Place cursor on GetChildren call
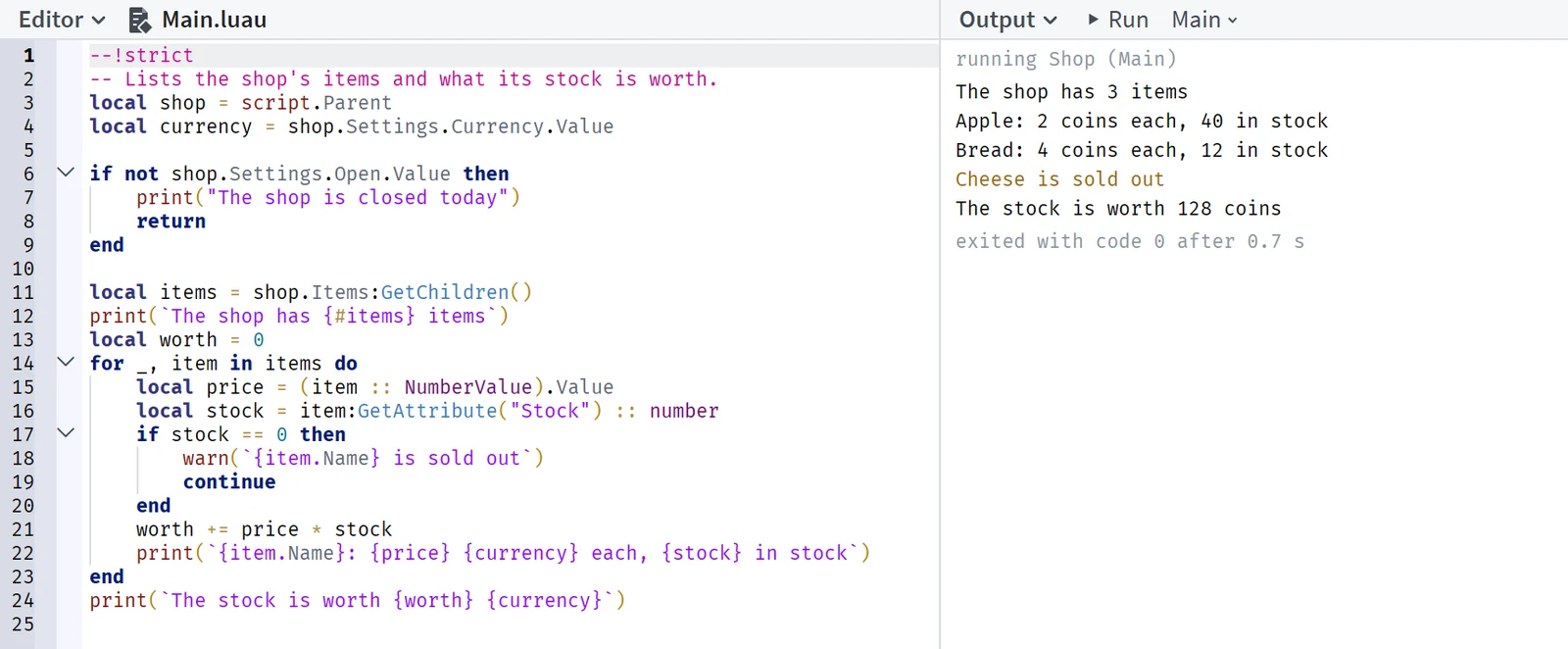The height and width of the screenshot is (649, 1568). [x=445, y=292]
